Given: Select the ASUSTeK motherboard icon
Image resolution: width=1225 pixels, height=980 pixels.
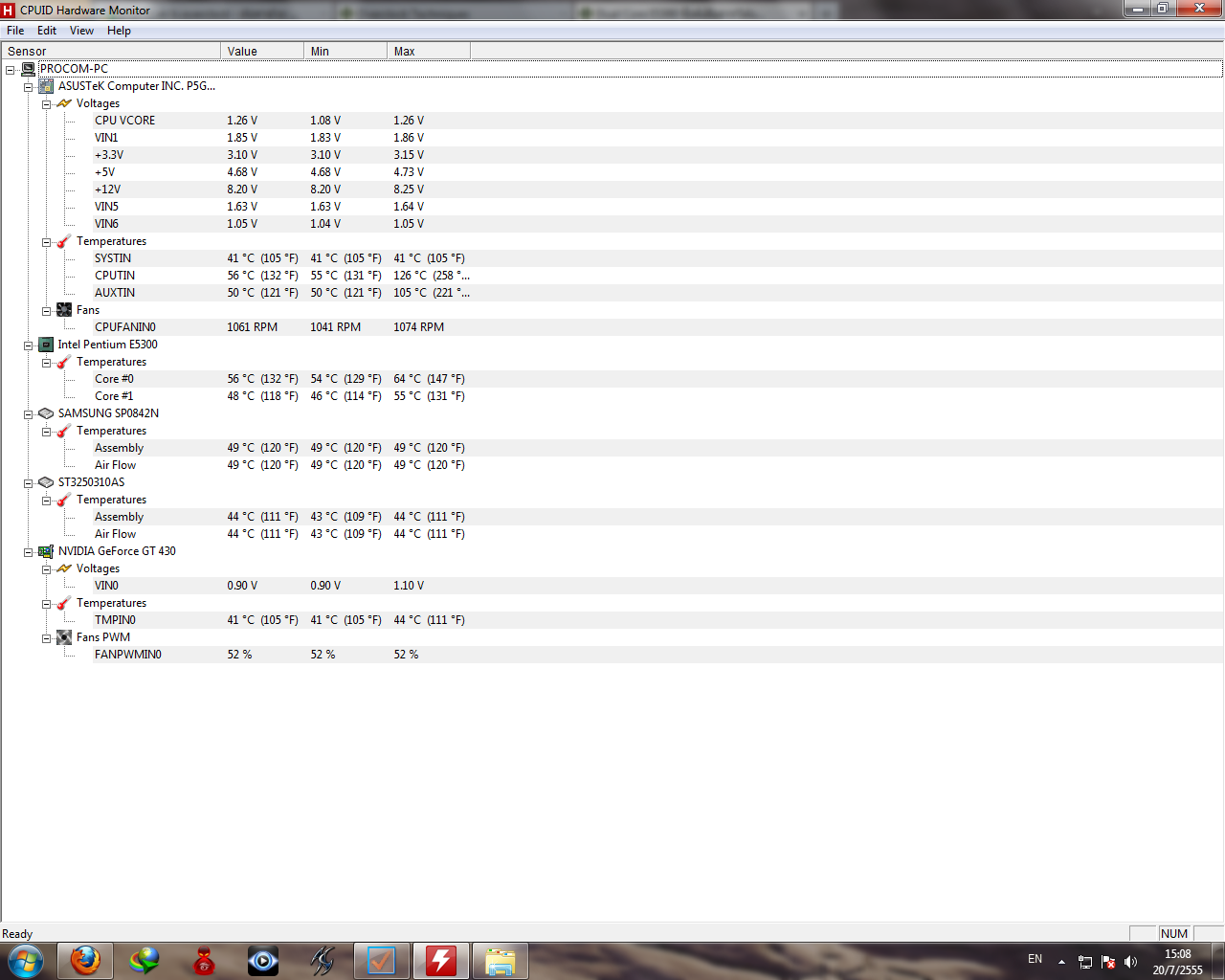Looking at the screenshot, I should click(46, 86).
